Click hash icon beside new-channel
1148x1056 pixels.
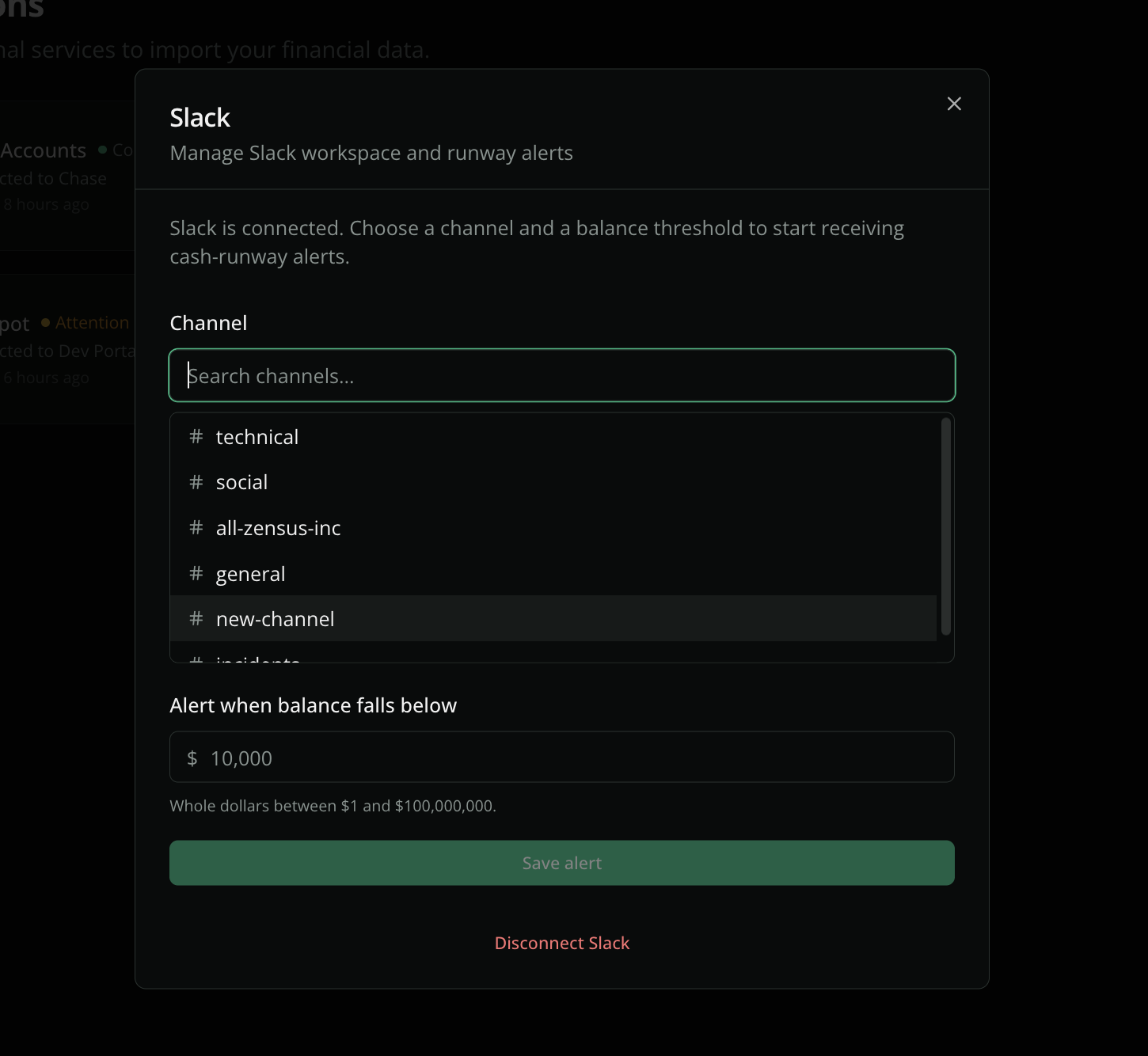196,619
